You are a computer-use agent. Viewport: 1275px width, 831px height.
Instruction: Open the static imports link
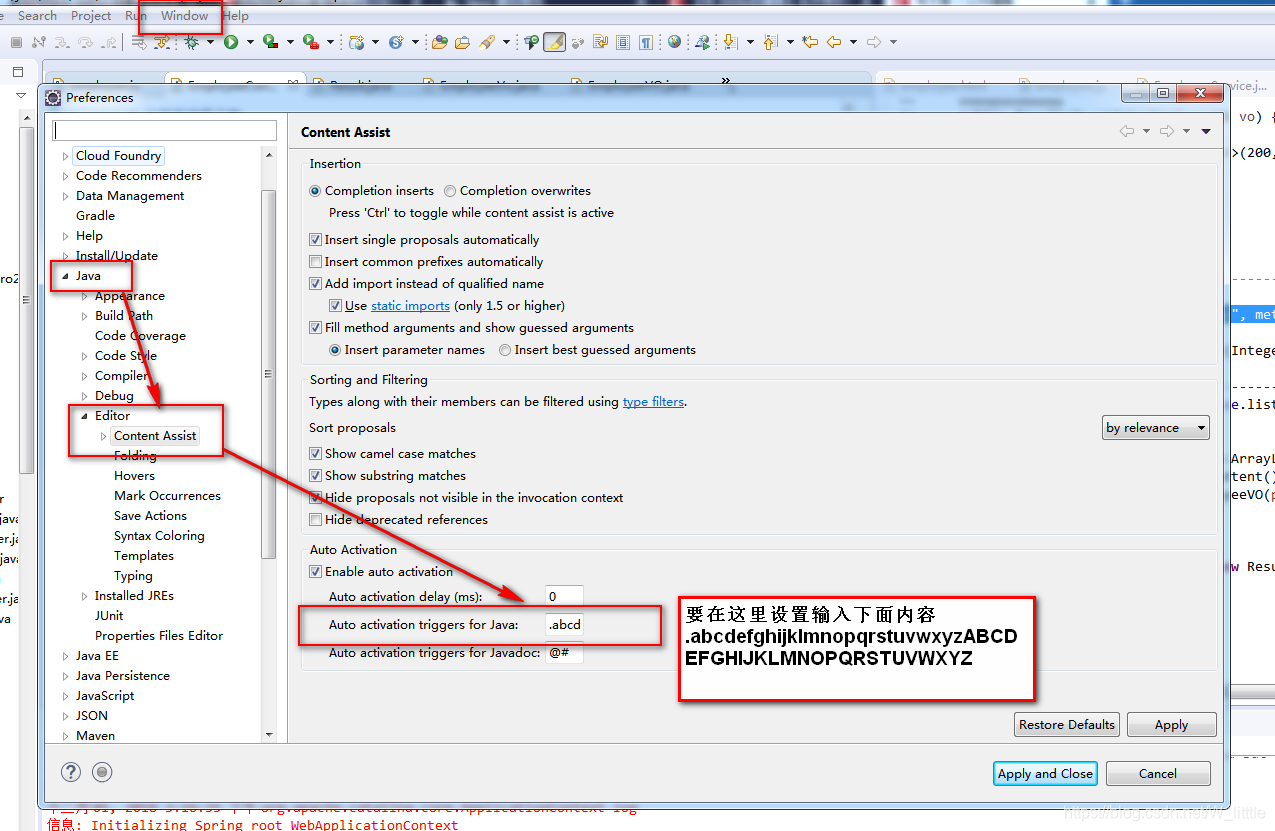(410, 306)
